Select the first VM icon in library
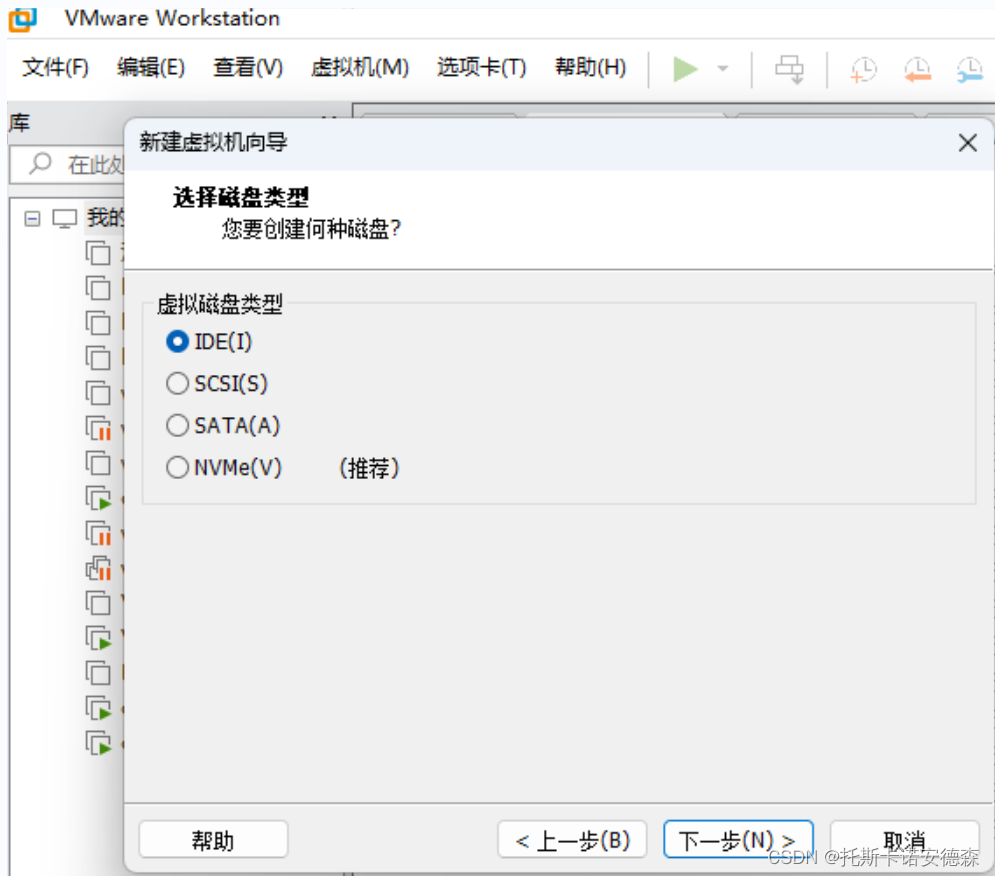 click(x=98, y=253)
